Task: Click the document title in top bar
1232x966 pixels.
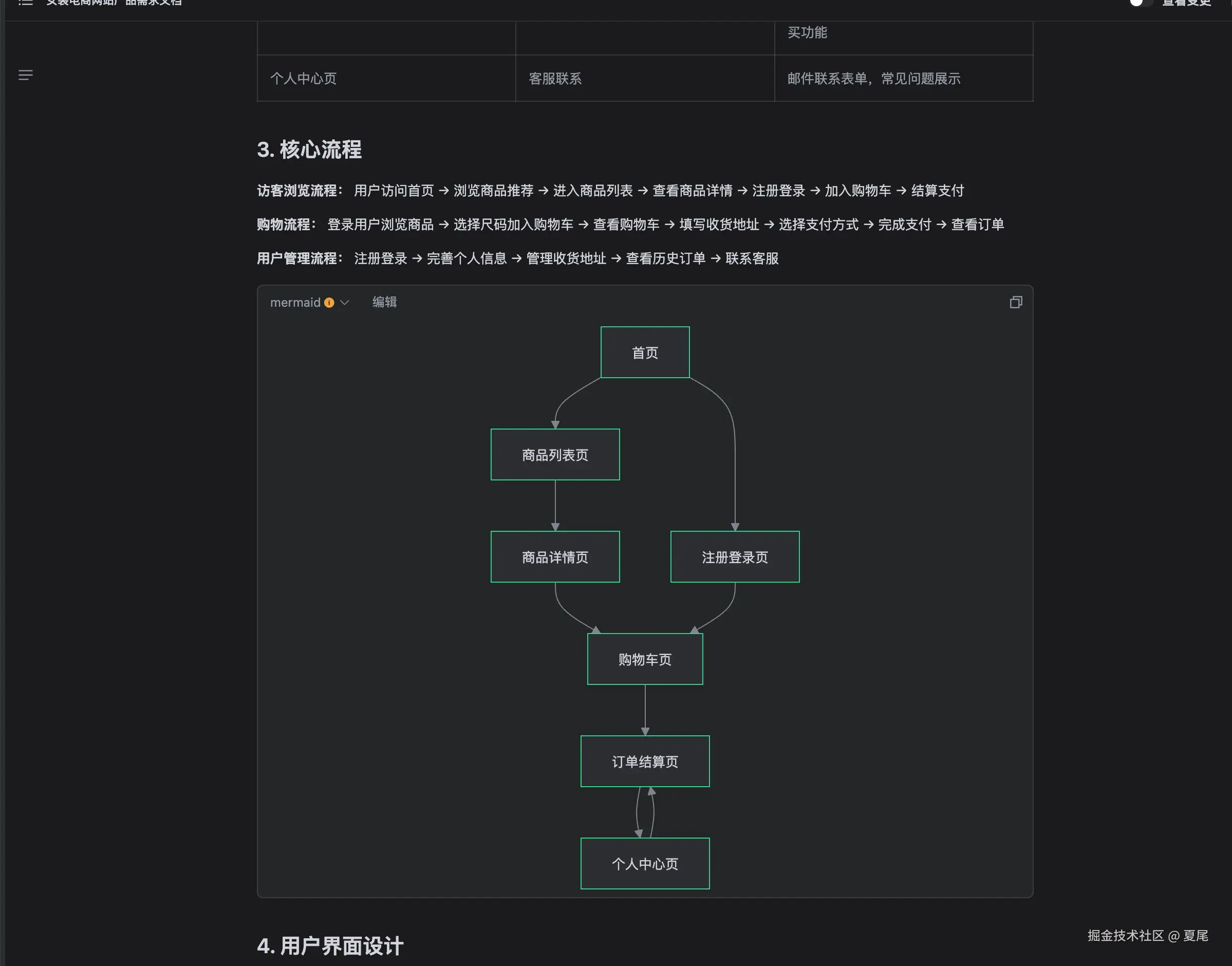Action: [114, 3]
